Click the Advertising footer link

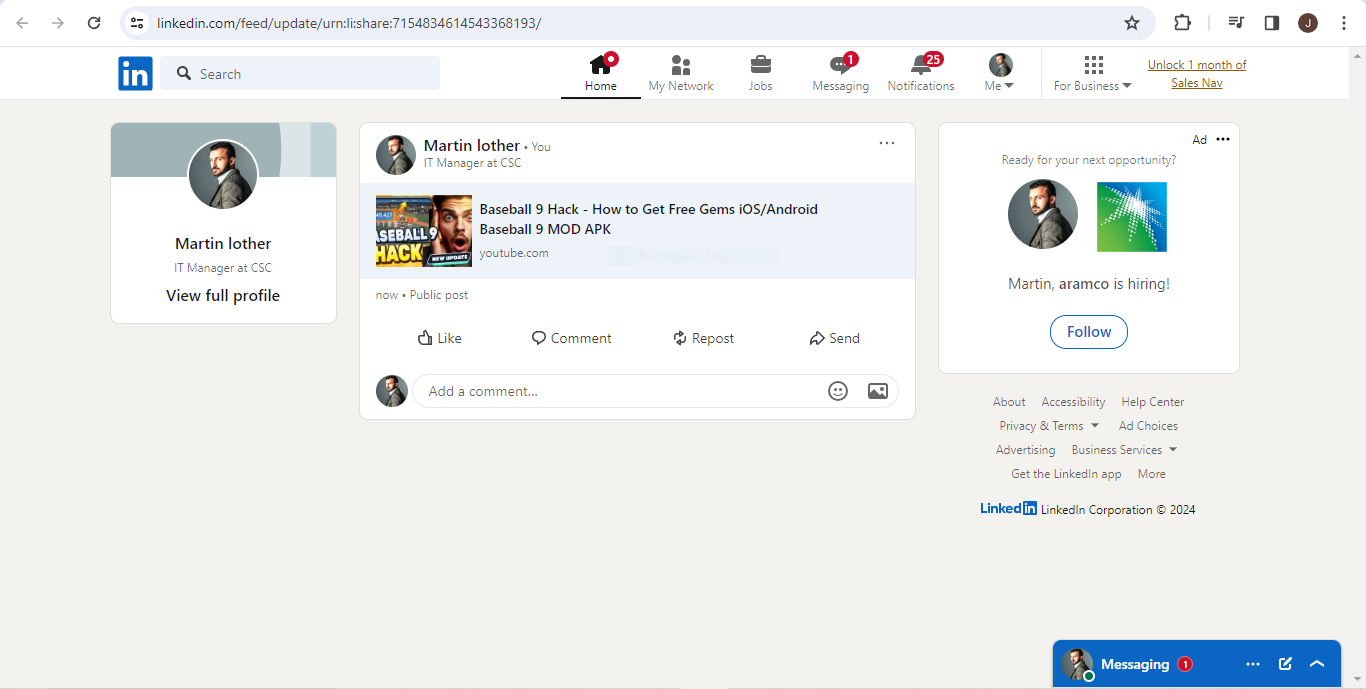1025,450
